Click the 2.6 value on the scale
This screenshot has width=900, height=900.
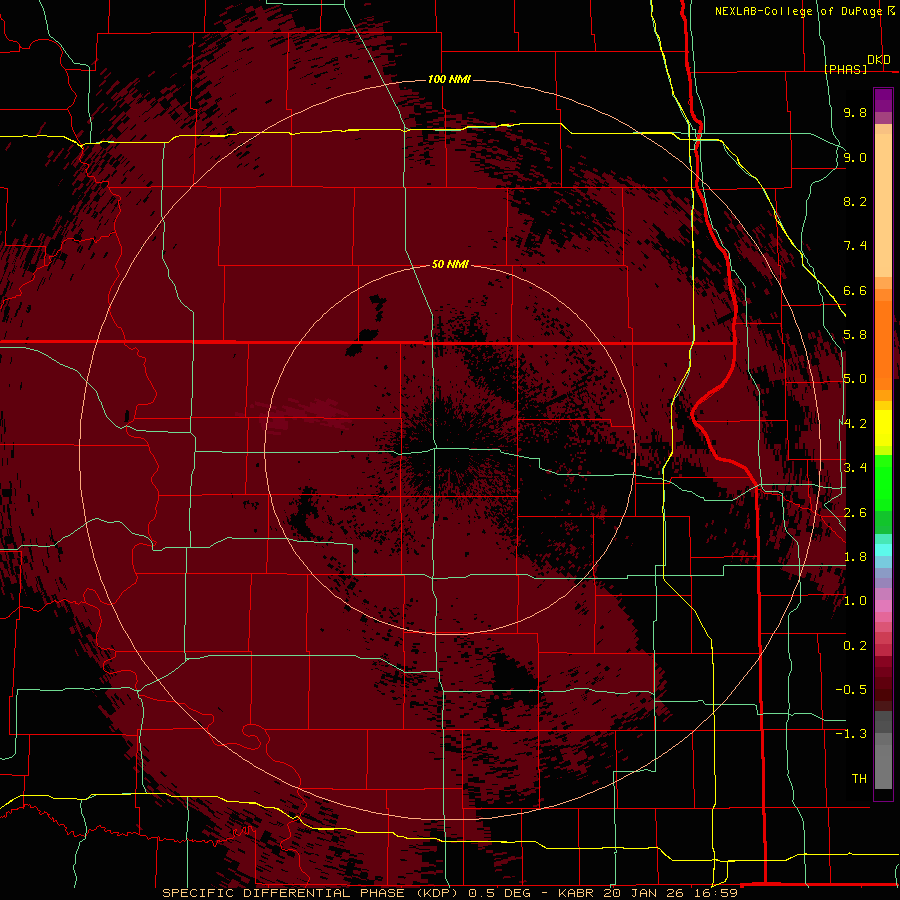point(855,513)
